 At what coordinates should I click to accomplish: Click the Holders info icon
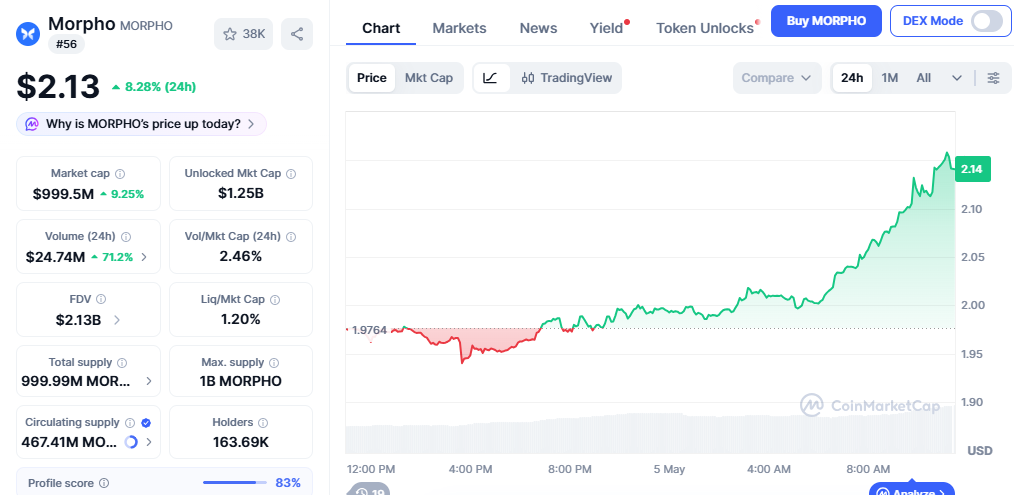coord(263,423)
